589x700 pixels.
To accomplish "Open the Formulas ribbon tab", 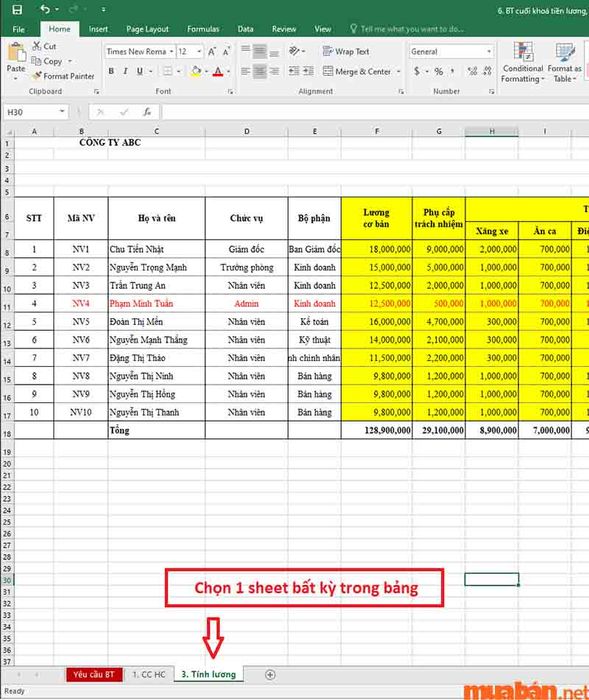I will click(203, 29).
